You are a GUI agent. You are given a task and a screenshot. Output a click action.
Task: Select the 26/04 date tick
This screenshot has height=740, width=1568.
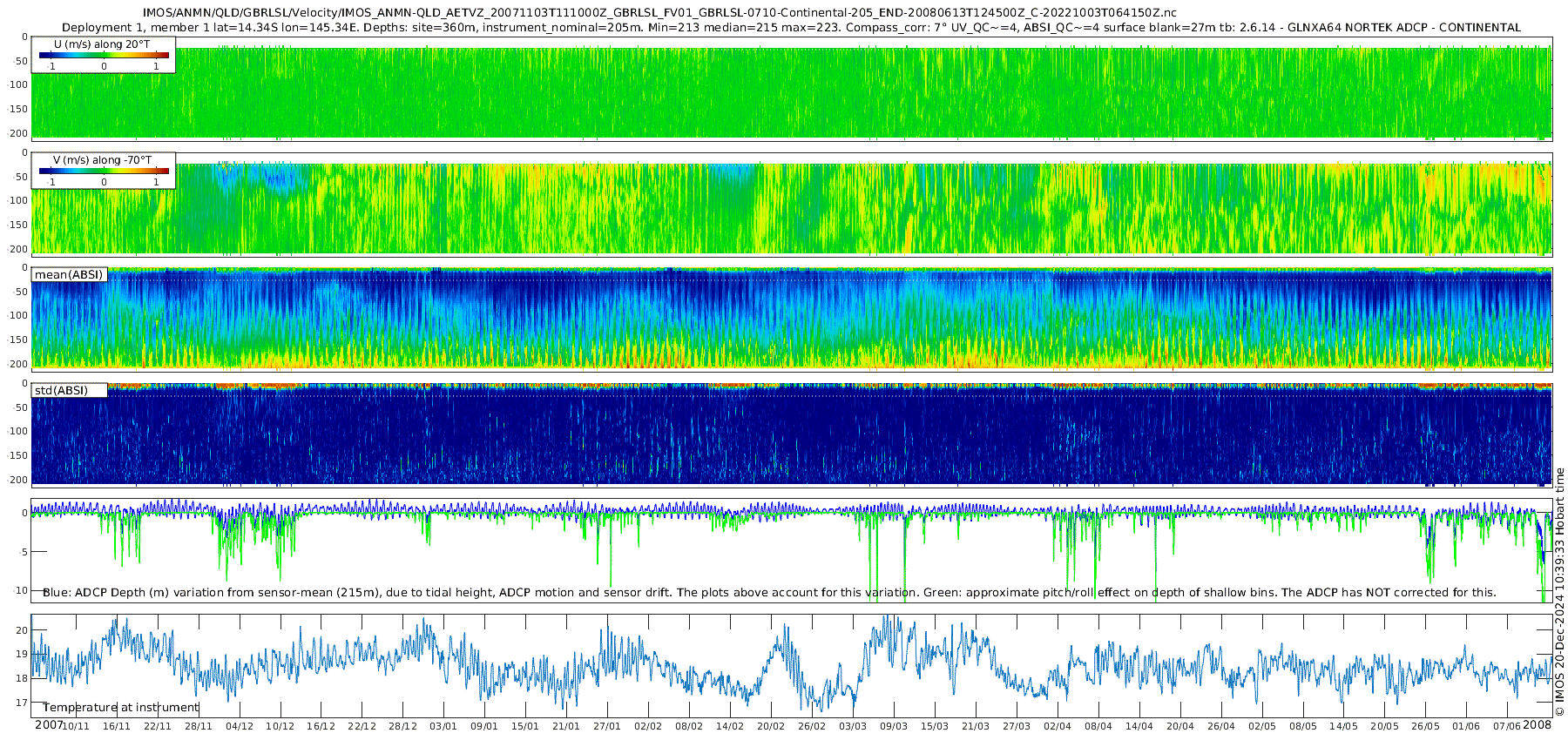(x=1221, y=726)
